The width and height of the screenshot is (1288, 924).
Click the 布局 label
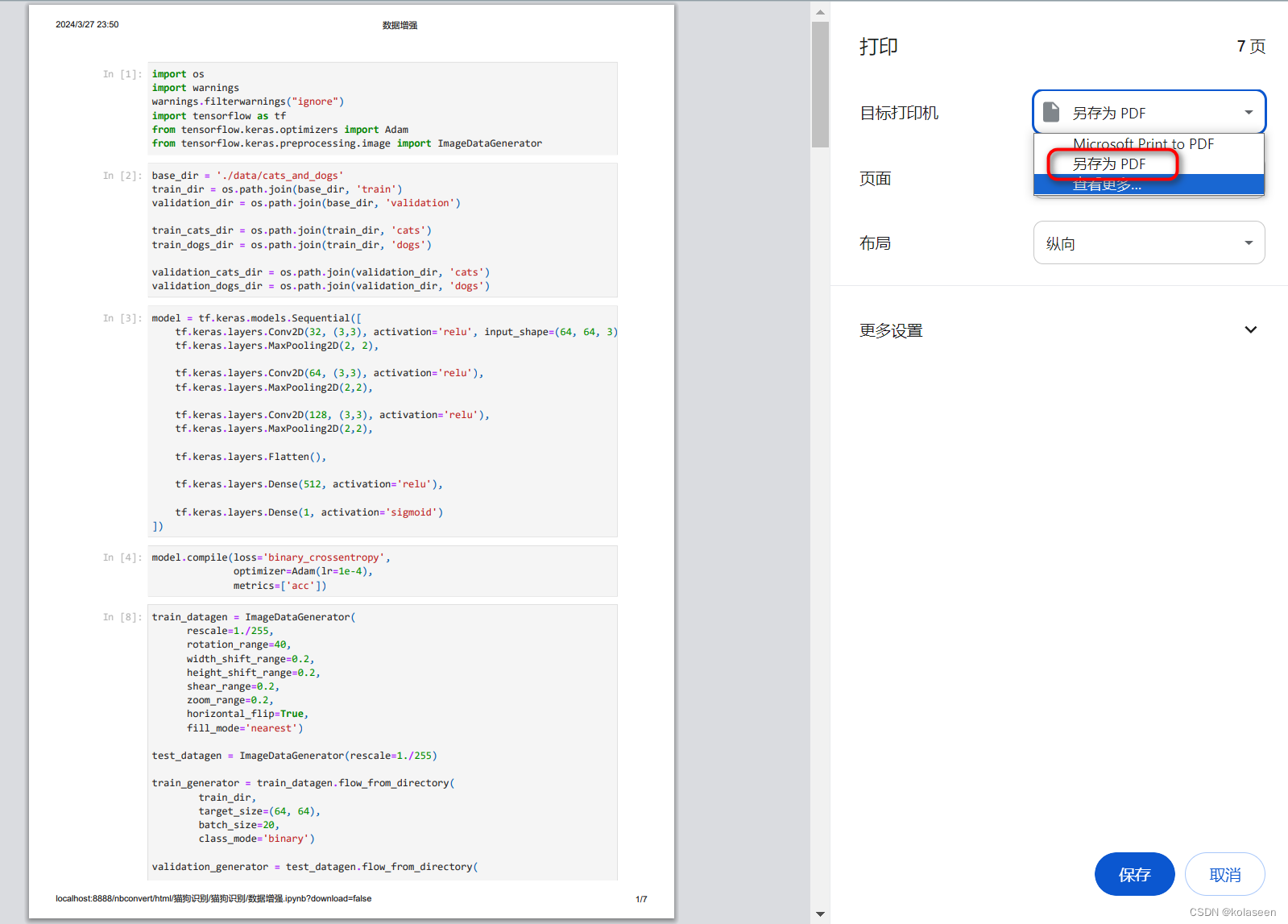(x=875, y=243)
